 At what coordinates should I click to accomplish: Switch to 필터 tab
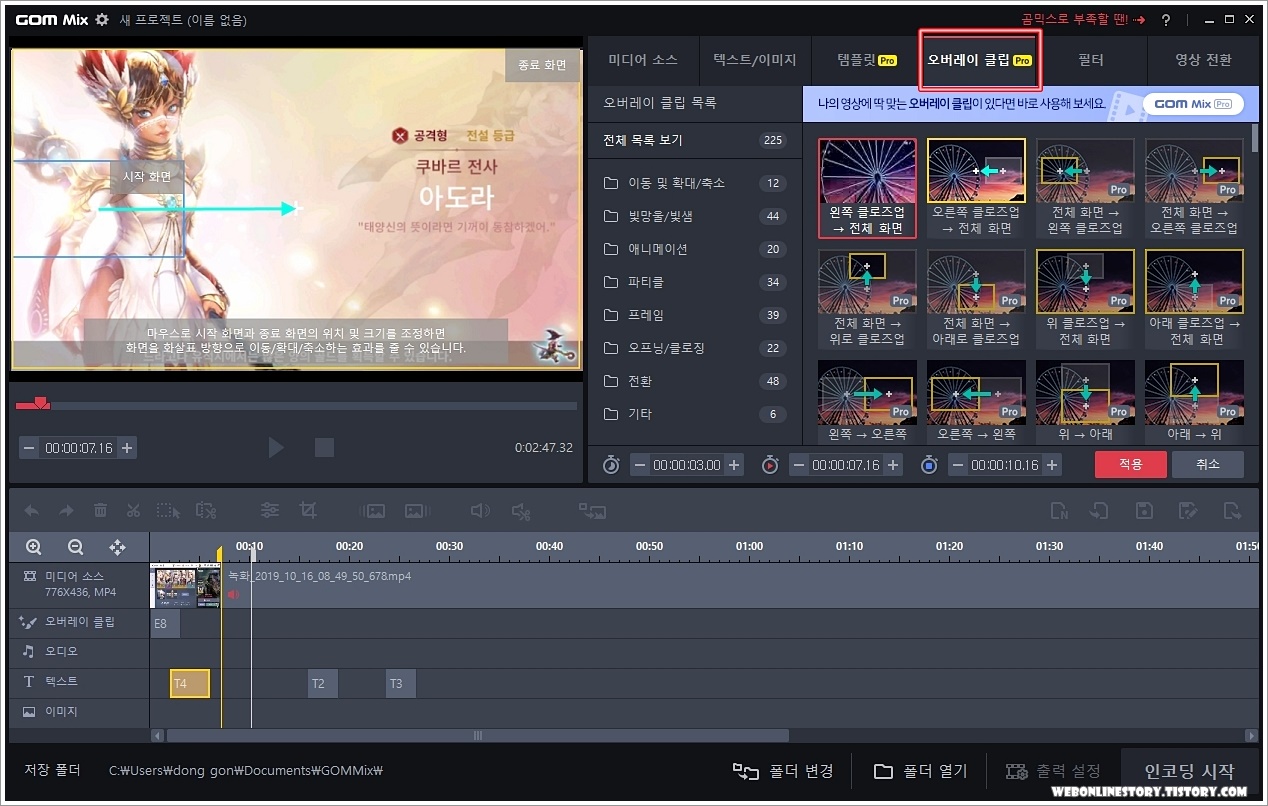(1091, 60)
